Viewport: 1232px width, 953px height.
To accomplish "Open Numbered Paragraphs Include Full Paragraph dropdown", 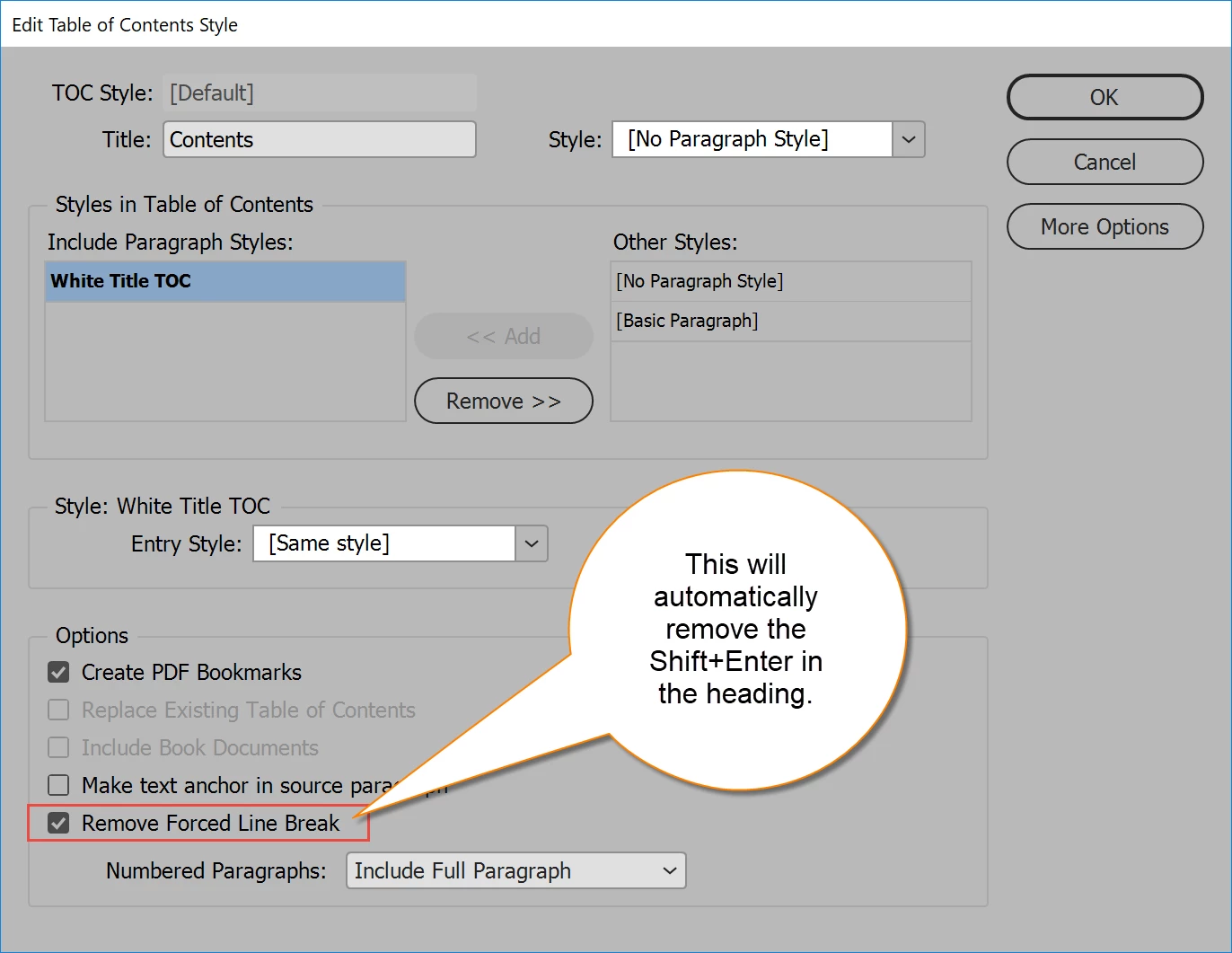I will point(516,870).
